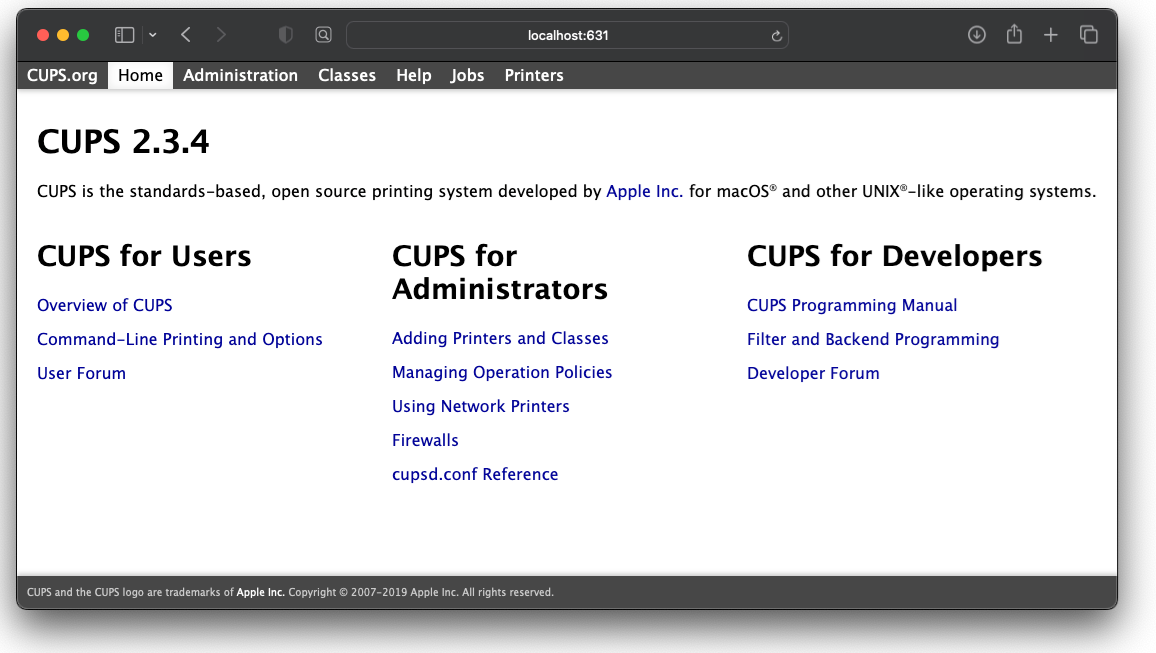The image size is (1156, 653).
Task: Click the localhost:631 address bar
Action: [x=567, y=35]
